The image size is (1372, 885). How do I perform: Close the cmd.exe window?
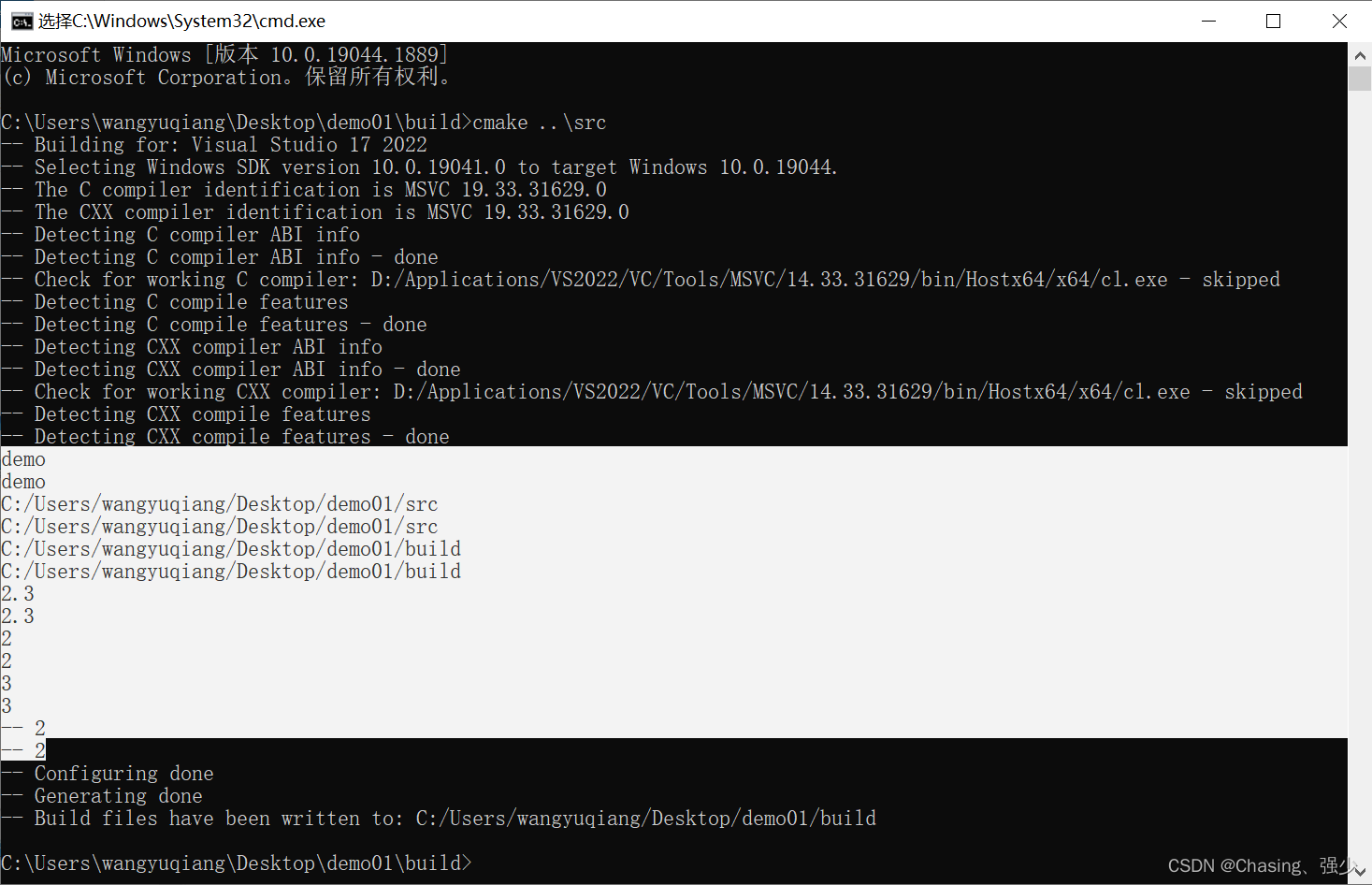pos(1338,21)
